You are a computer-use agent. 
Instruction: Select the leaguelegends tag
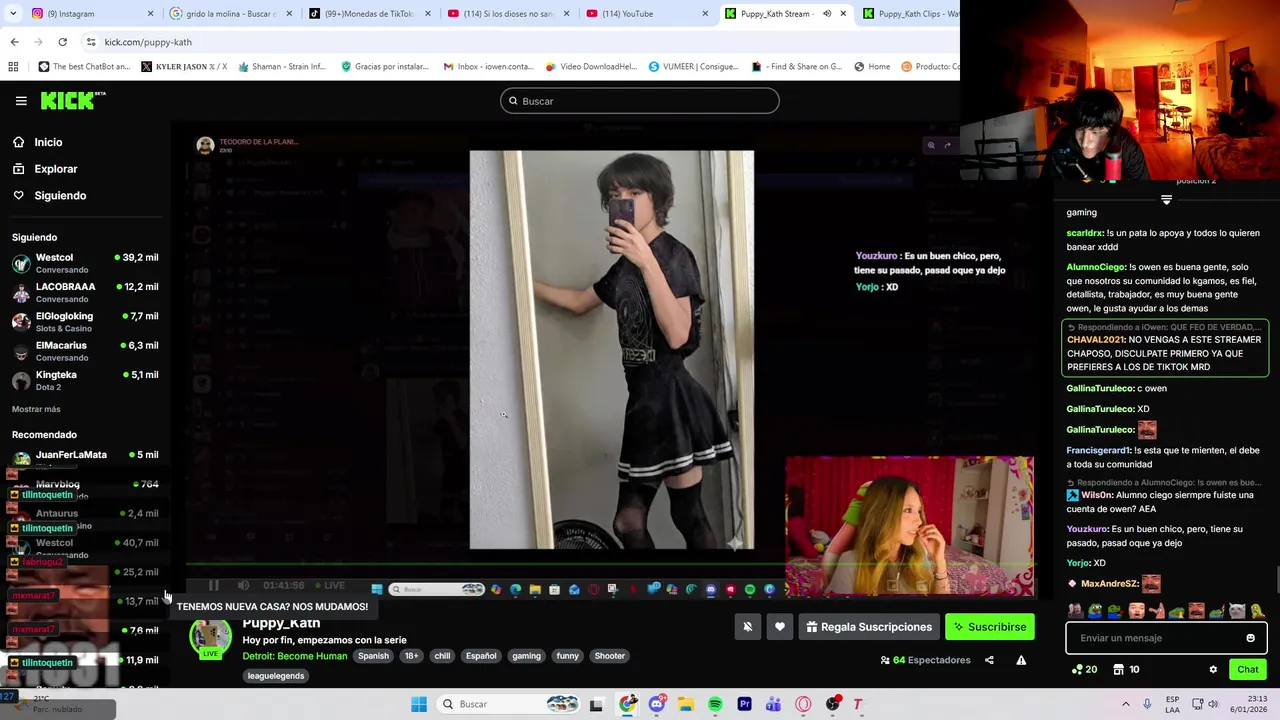pyautogui.click(x=276, y=676)
